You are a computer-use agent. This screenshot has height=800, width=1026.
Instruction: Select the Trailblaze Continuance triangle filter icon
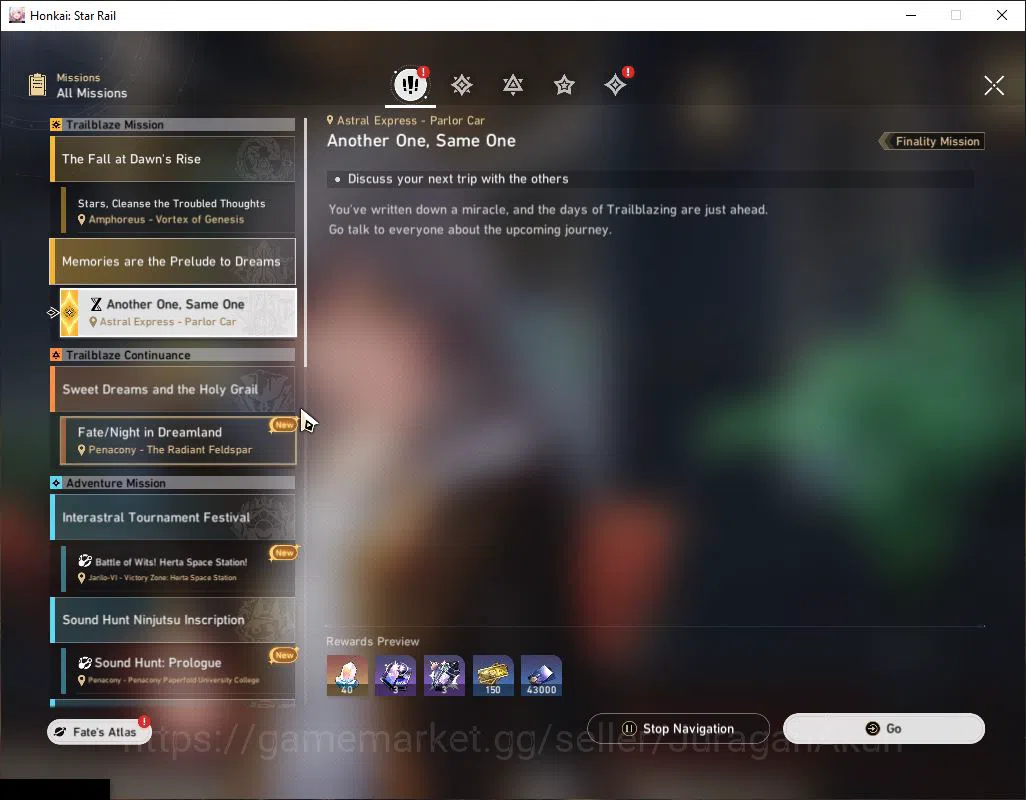click(x=513, y=85)
